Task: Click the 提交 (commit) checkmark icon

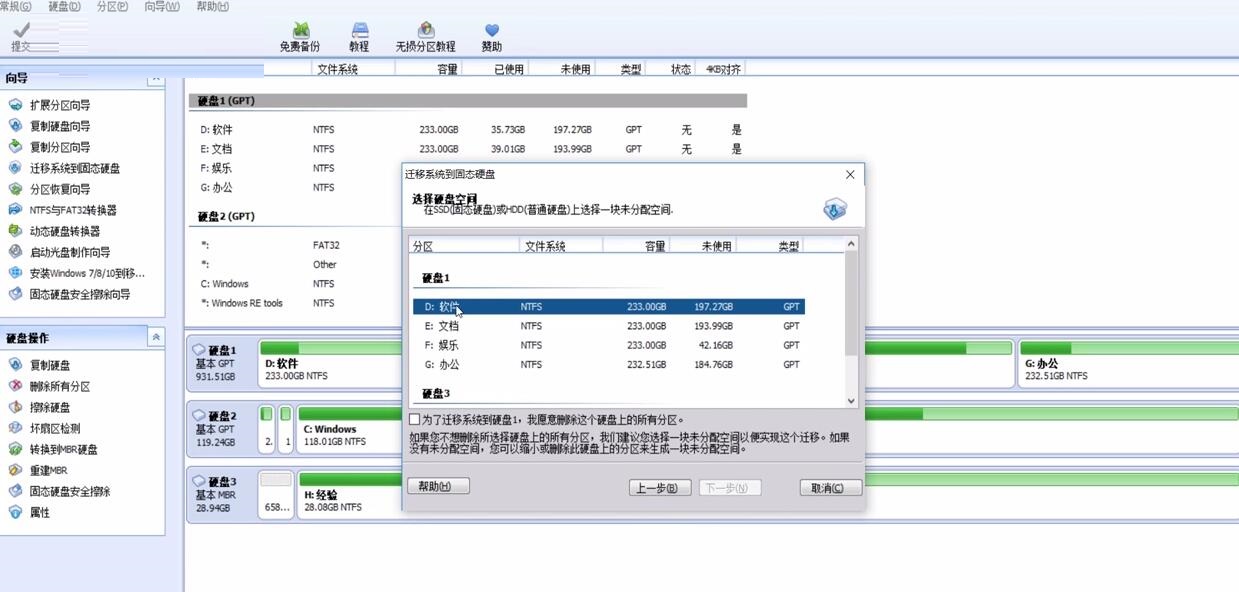Action: point(21,30)
